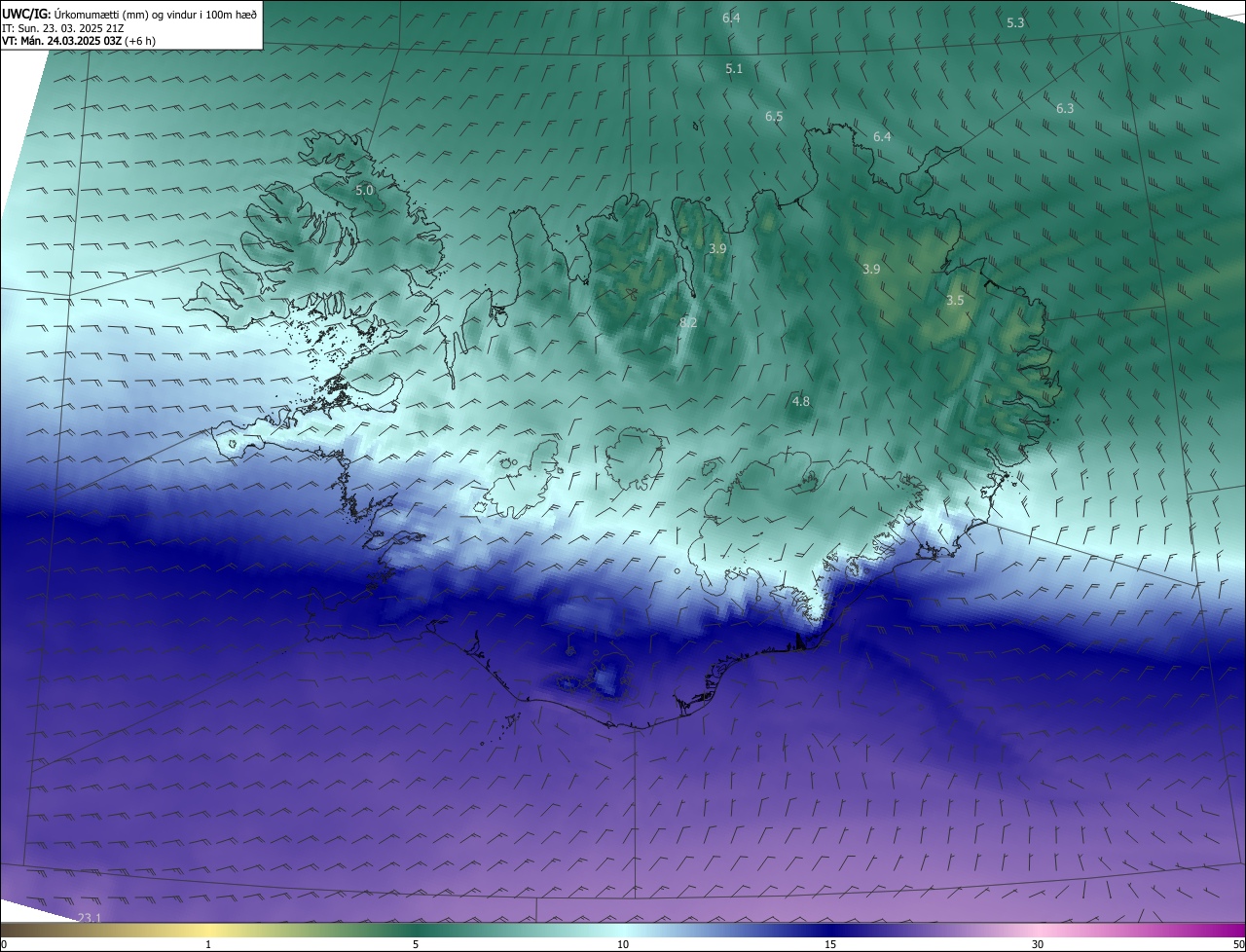The image size is (1246, 952).
Task: Click the 50 tick on color scale
Action: click(1238, 944)
